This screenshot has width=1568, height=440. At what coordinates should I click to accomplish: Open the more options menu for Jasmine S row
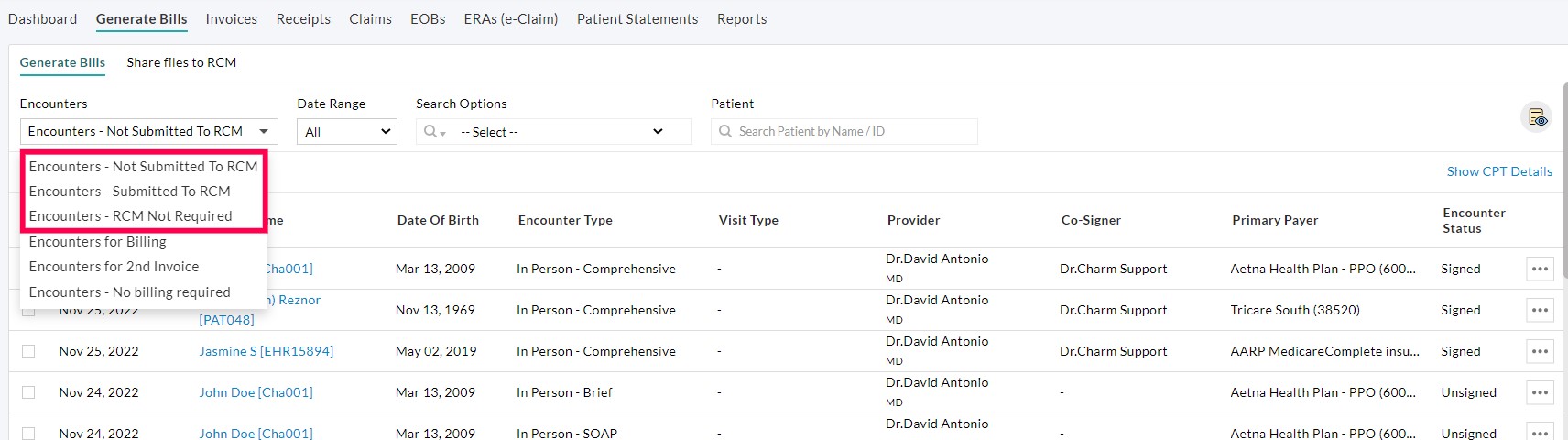pos(1540,351)
